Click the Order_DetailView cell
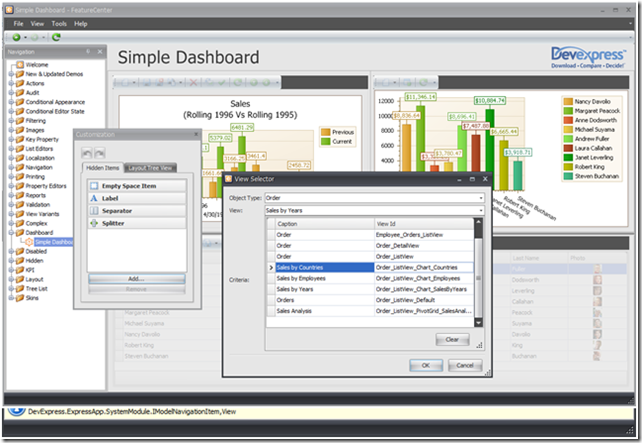642x443 pixels. click(x=424, y=246)
